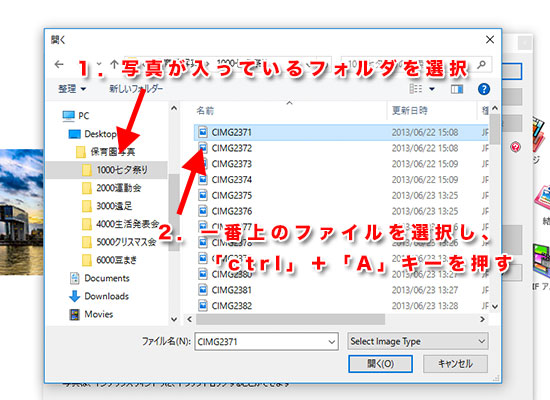The image size is (550, 400).
Task: Select PC in the navigation tree
Action: pyautogui.click(x=83, y=116)
